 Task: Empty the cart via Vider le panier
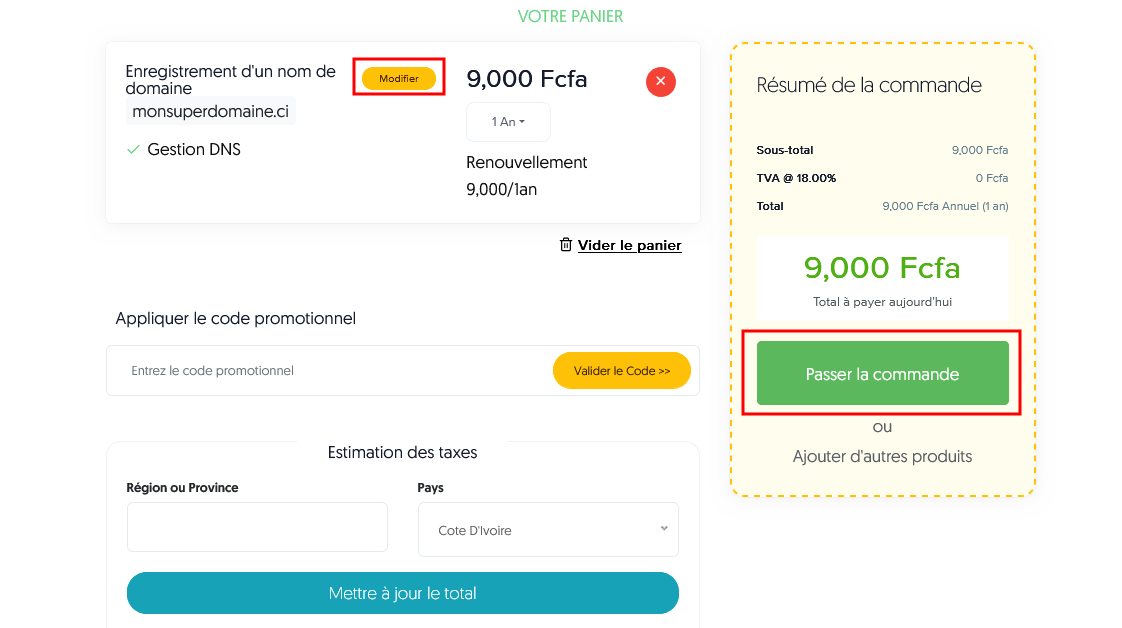pos(629,245)
